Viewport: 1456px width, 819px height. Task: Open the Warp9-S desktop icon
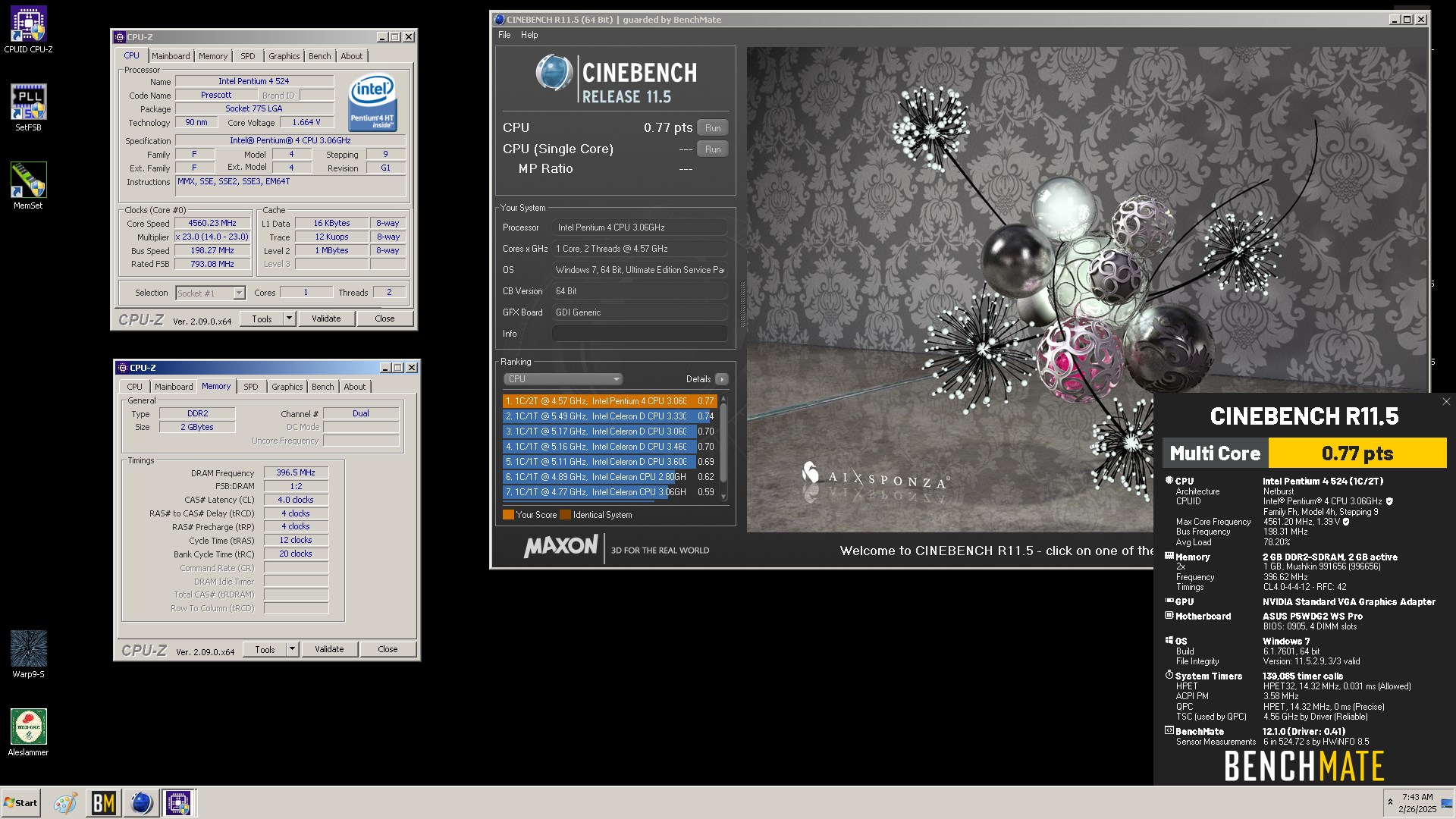(x=28, y=654)
